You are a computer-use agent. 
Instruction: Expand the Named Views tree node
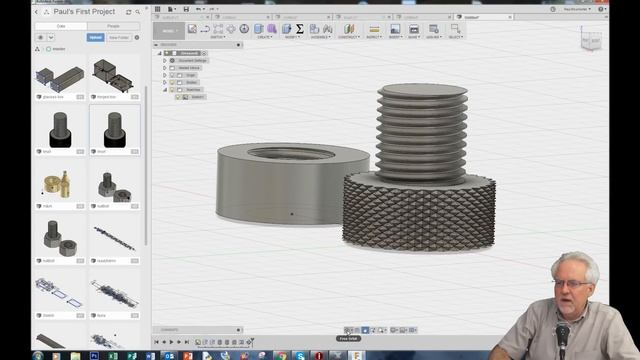(x=165, y=68)
